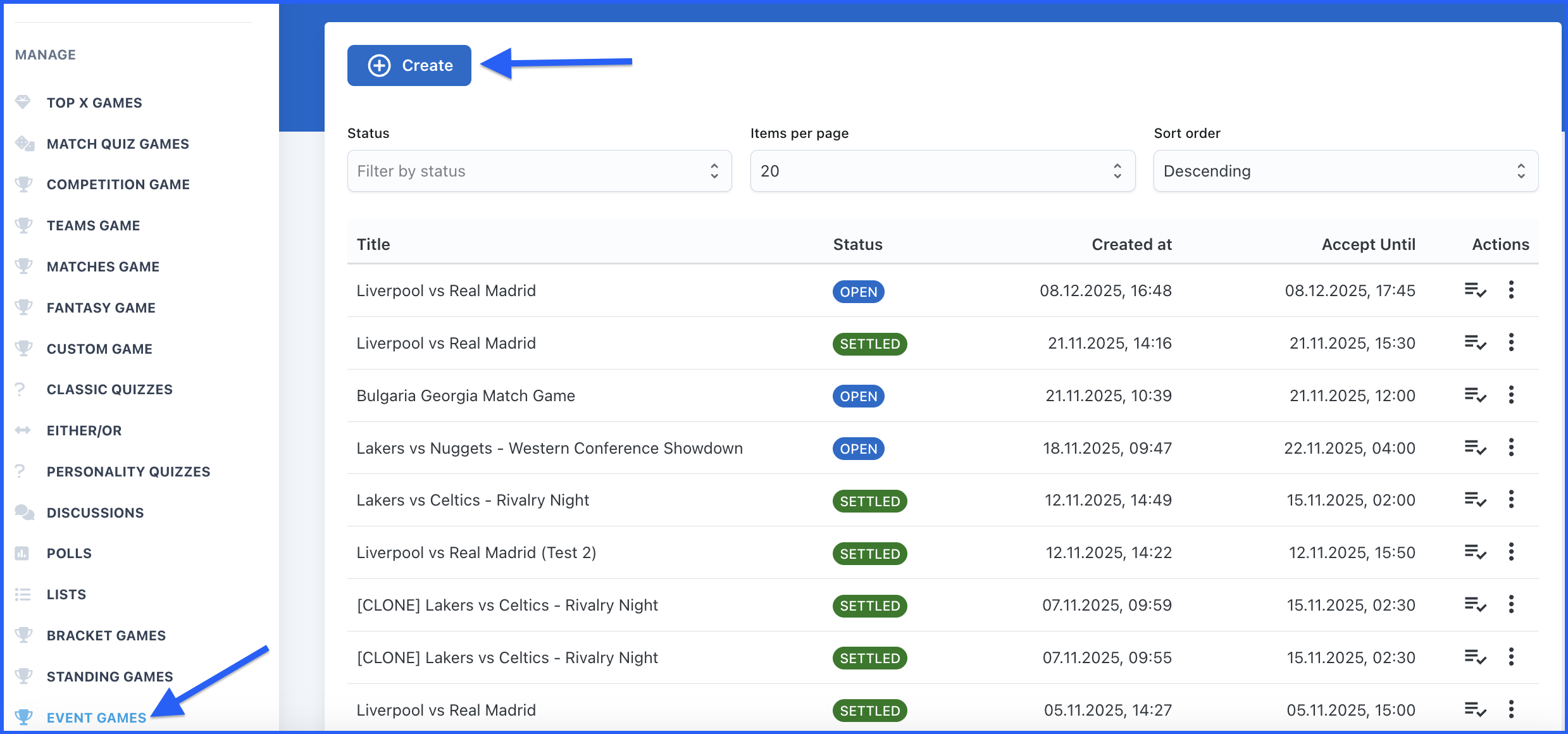
Task: Click checklist icon for Lakers vs Celtics - Rivalry Night
Action: (1475, 500)
